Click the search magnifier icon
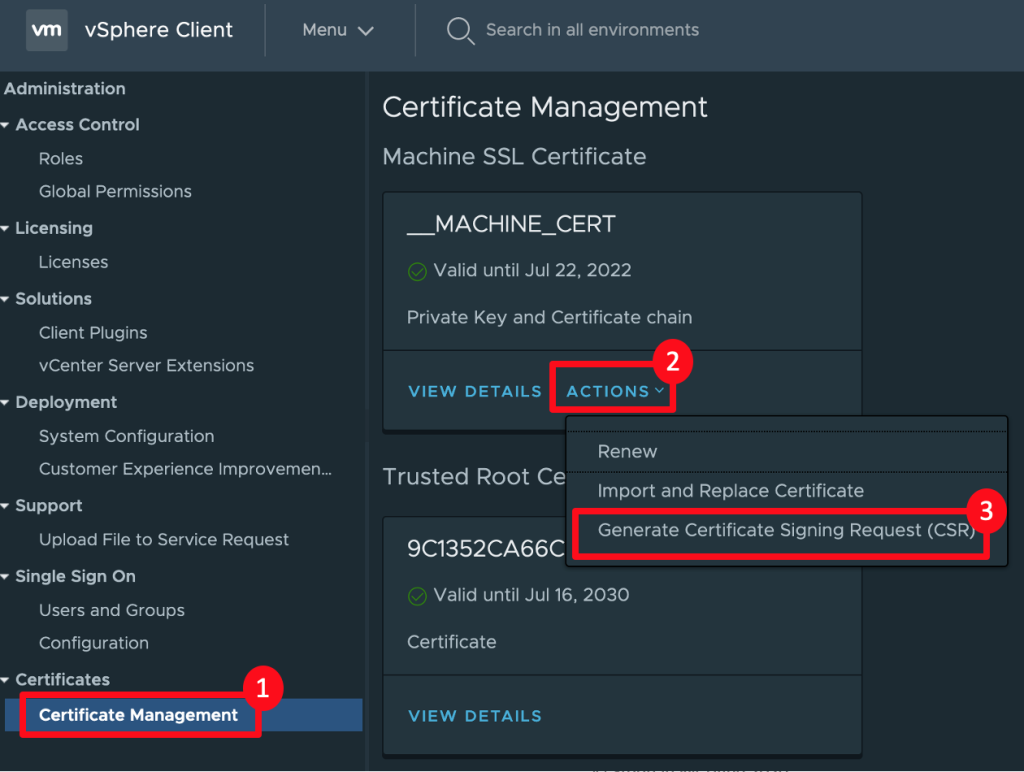 (x=460, y=30)
